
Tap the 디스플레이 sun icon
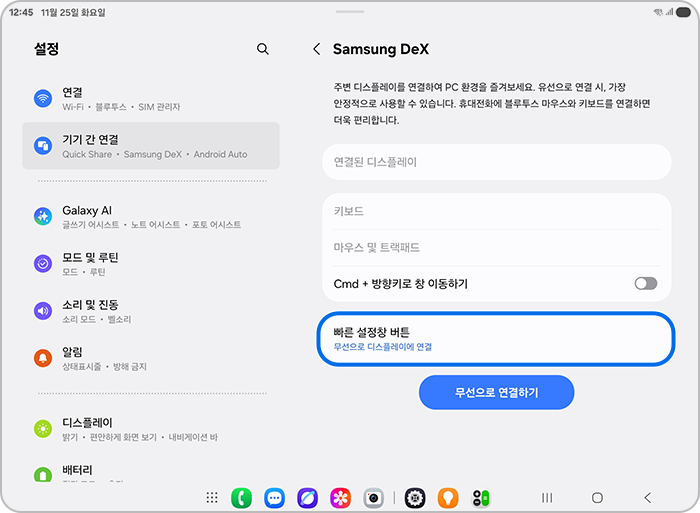43,429
